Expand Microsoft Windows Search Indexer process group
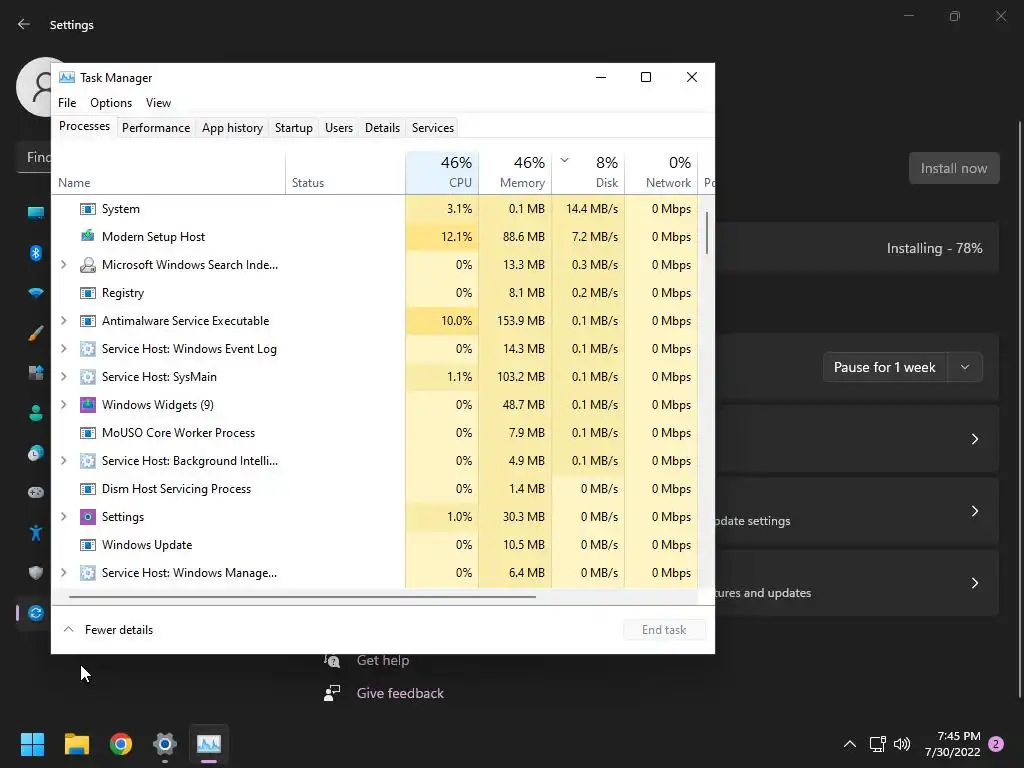The width and height of the screenshot is (1024, 768). click(63, 264)
